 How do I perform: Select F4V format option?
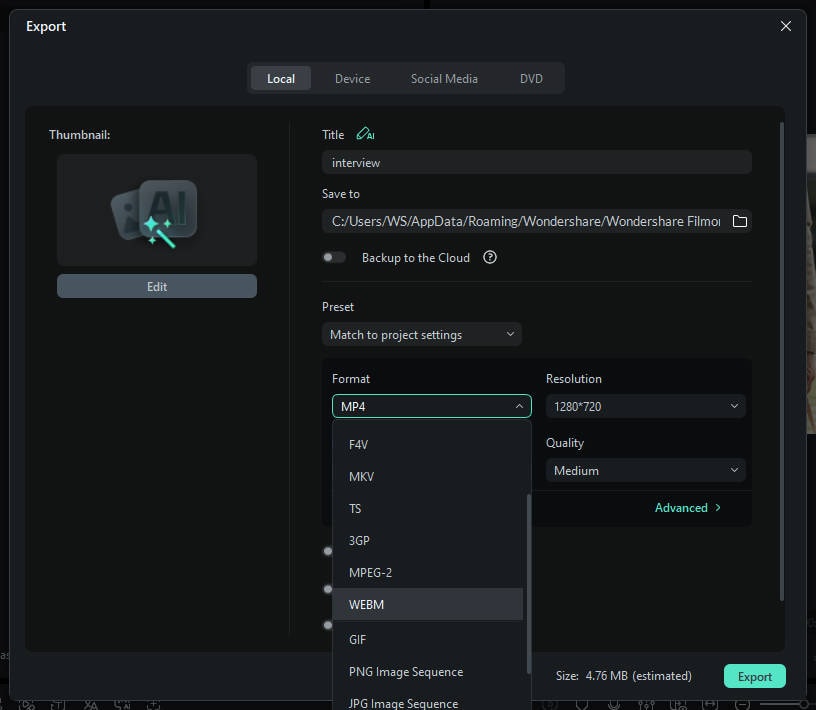click(428, 445)
